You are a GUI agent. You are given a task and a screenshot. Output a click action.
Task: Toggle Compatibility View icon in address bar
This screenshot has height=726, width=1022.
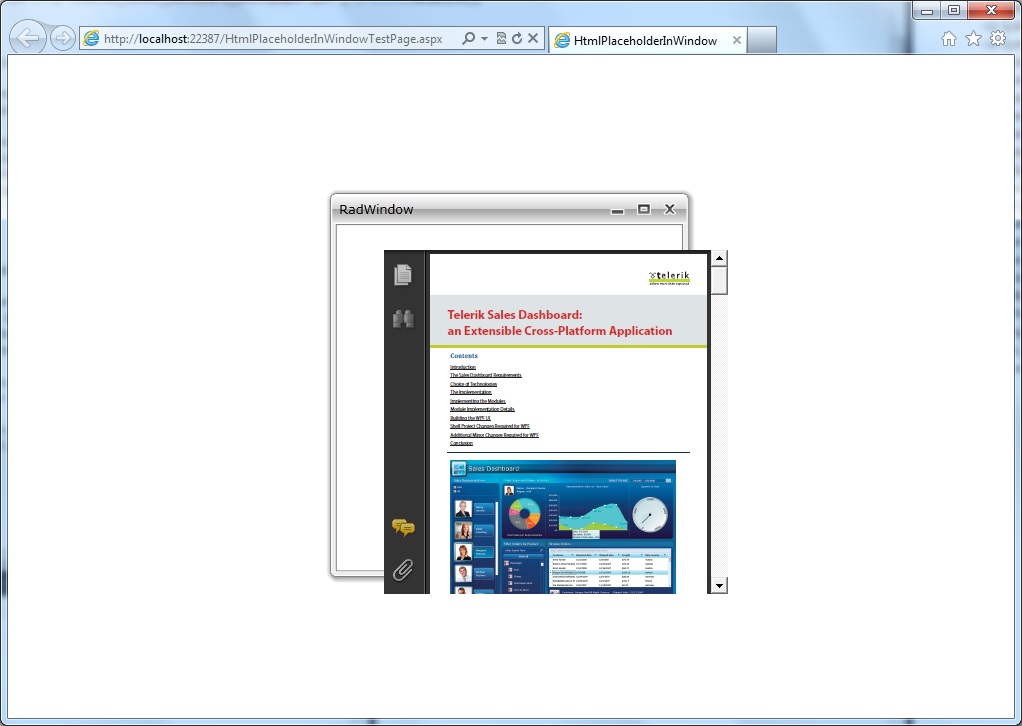coord(501,38)
